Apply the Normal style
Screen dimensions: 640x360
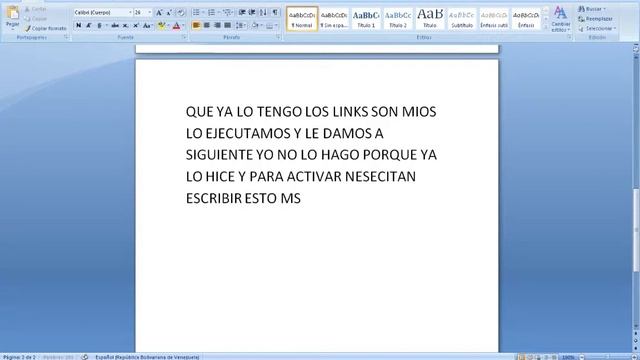tap(302, 19)
